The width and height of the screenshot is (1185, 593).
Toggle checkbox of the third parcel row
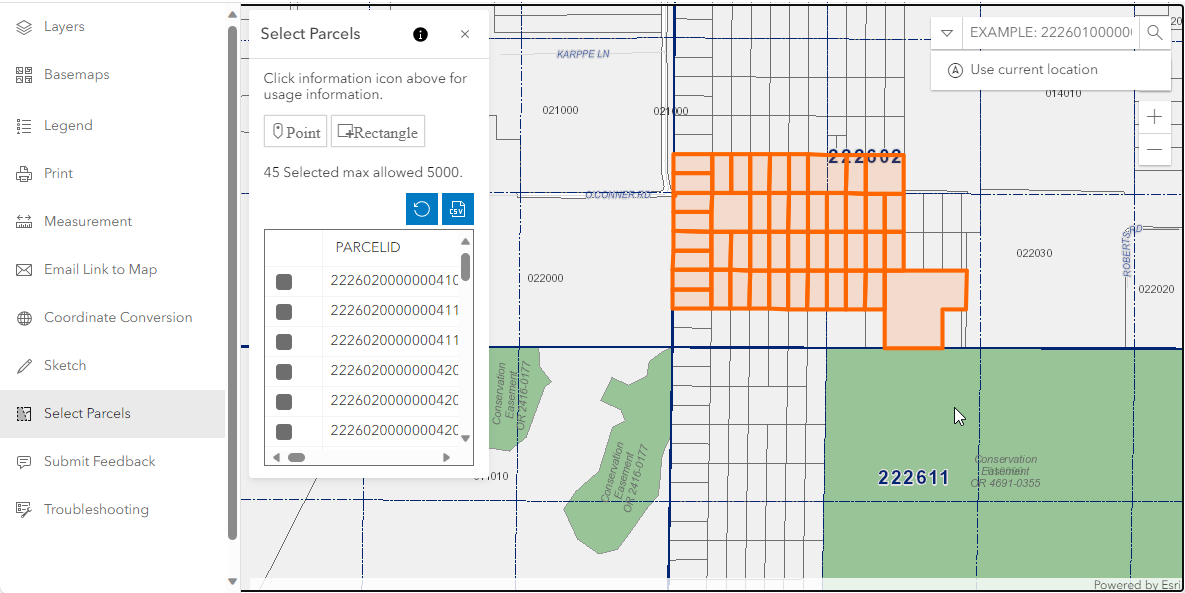point(284,342)
